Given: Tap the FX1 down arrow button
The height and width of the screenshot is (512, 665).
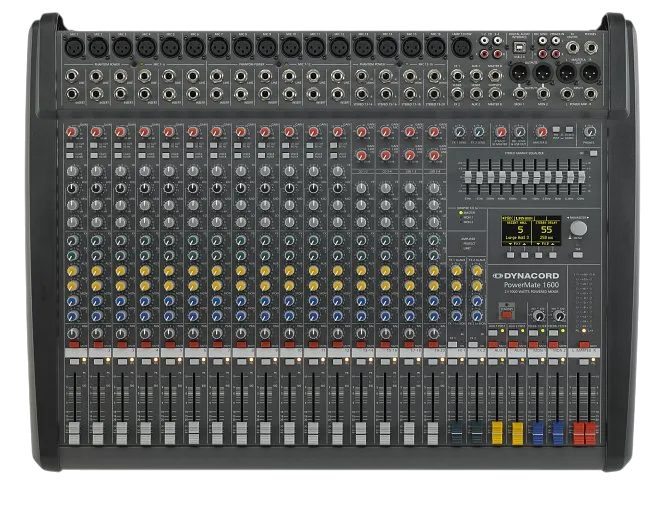Looking at the screenshot, I should pos(511,255).
